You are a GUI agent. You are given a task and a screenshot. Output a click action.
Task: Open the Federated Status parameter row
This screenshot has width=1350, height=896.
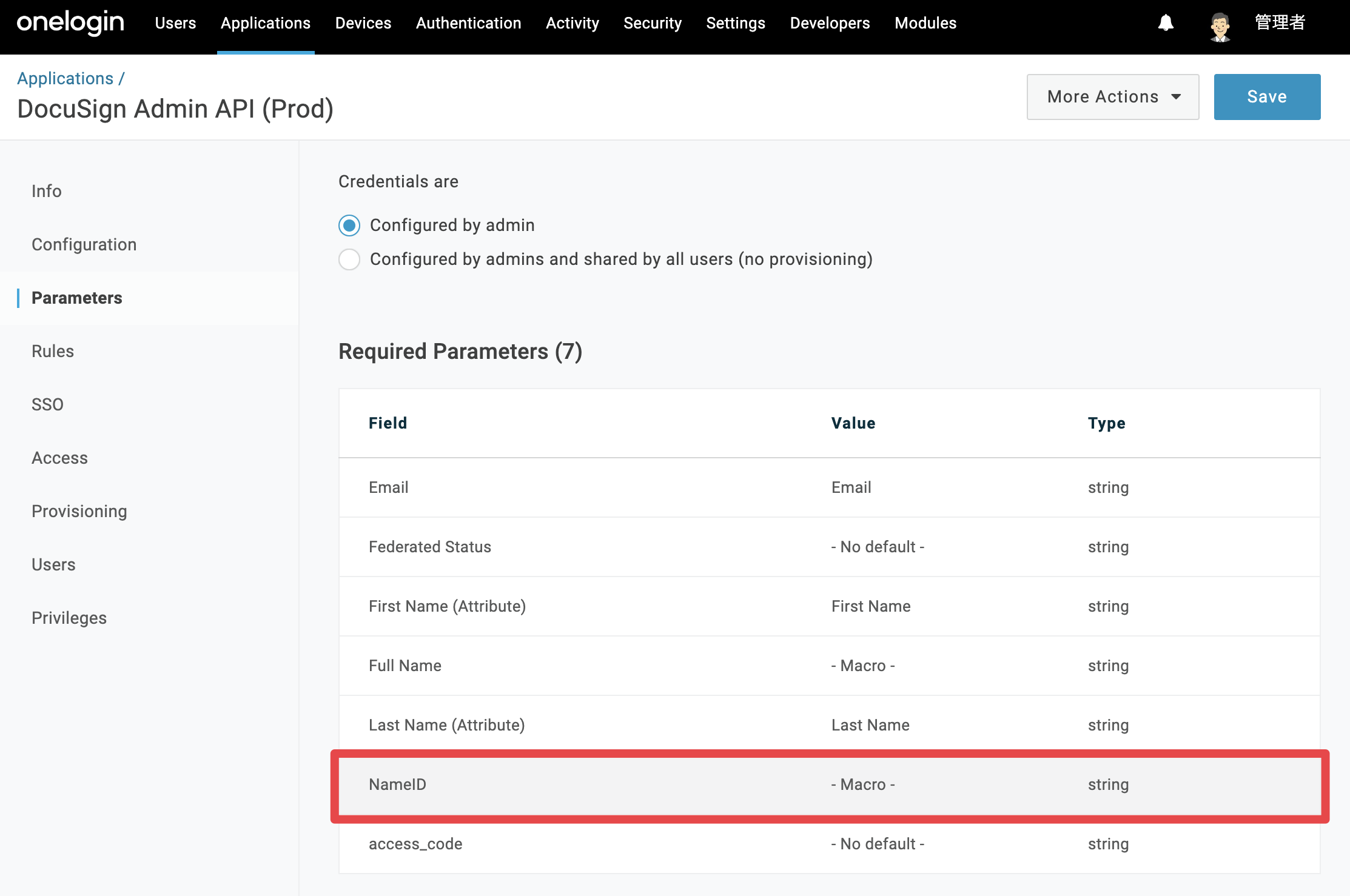[x=830, y=547]
